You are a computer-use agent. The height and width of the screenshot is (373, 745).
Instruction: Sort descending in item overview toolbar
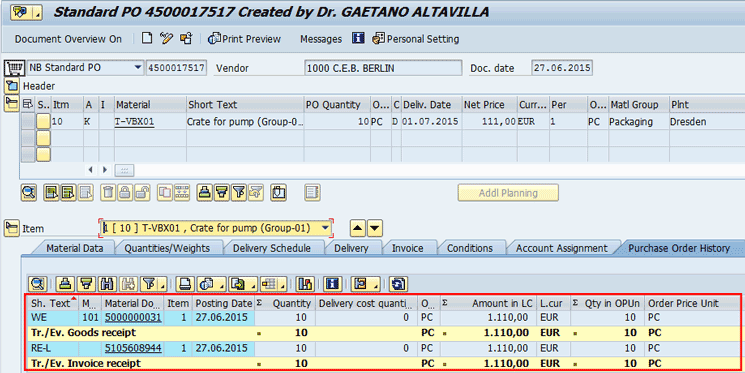[x=222, y=192]
